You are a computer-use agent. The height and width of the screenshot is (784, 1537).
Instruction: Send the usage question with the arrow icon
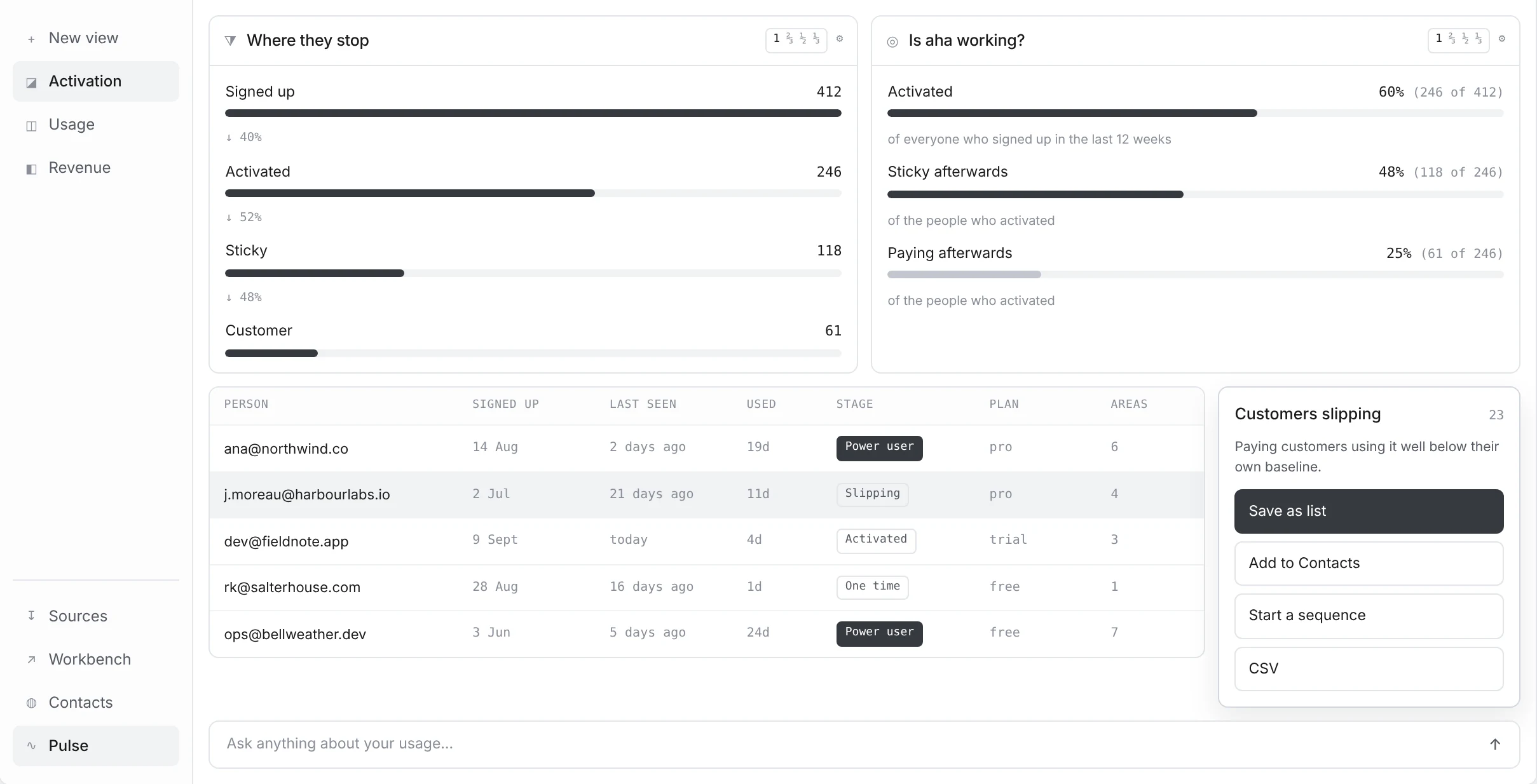pos(1495,744)
